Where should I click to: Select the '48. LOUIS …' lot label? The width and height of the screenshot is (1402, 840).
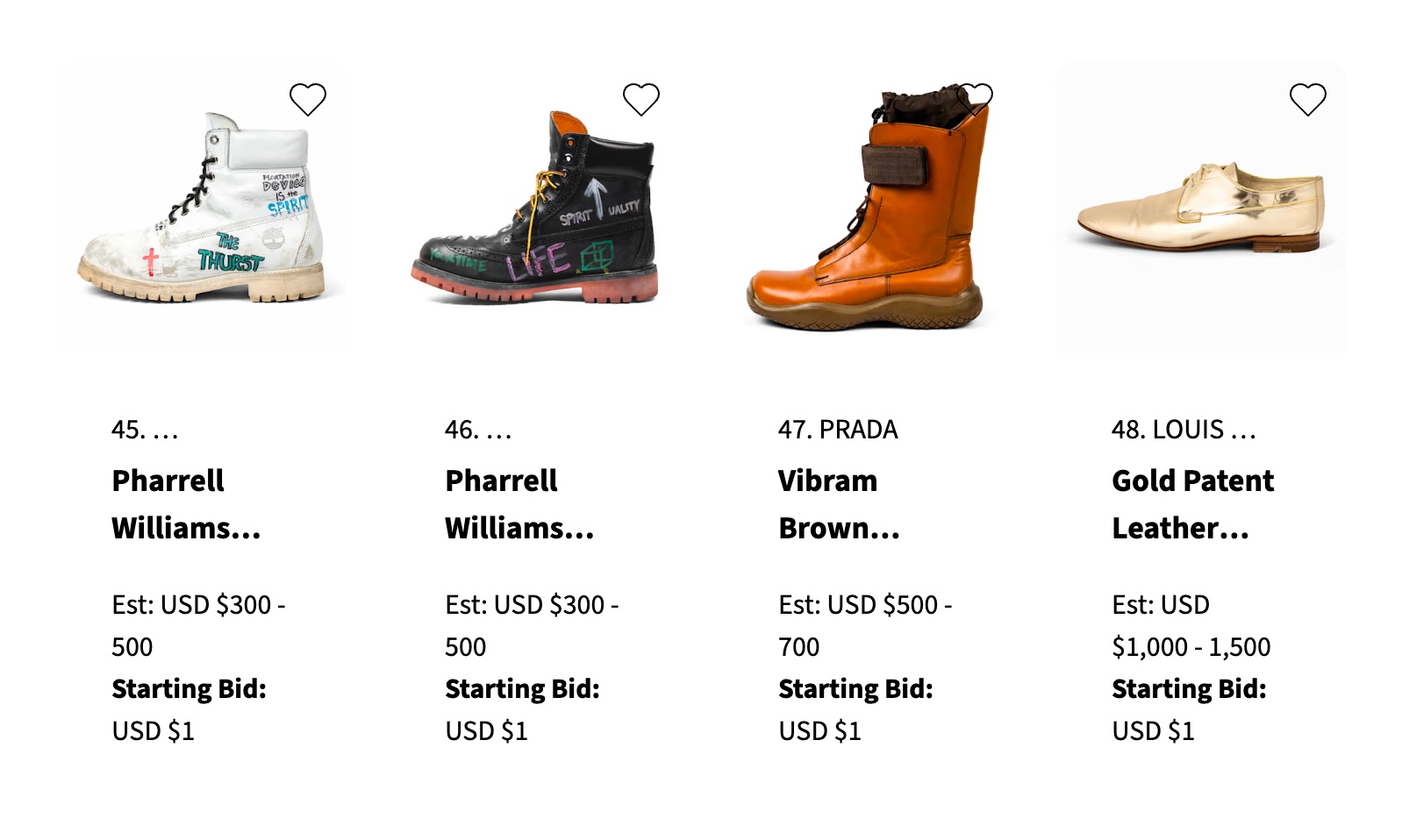click(x=1183, y=430)
